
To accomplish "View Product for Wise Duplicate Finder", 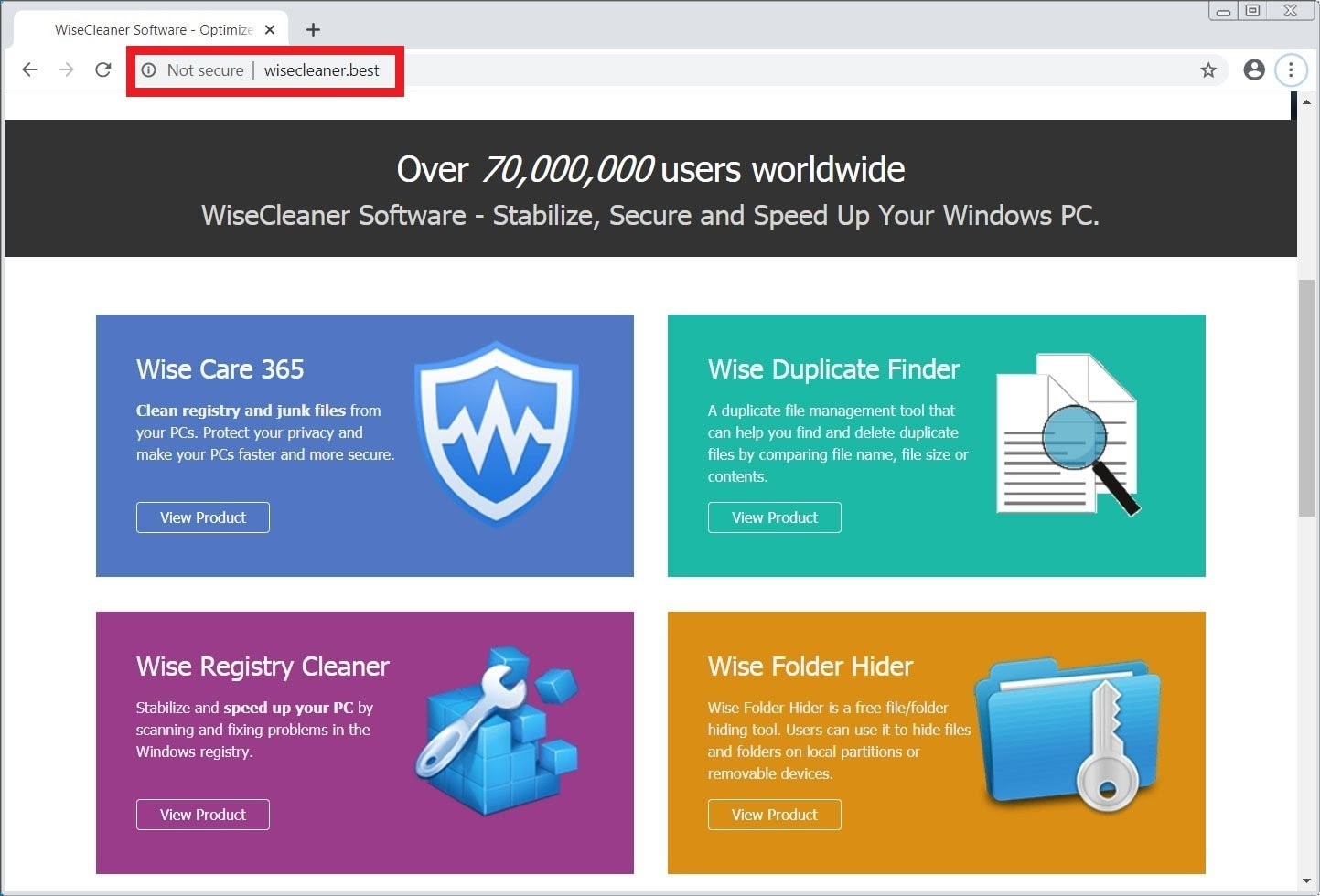I will tap(775, 517).
